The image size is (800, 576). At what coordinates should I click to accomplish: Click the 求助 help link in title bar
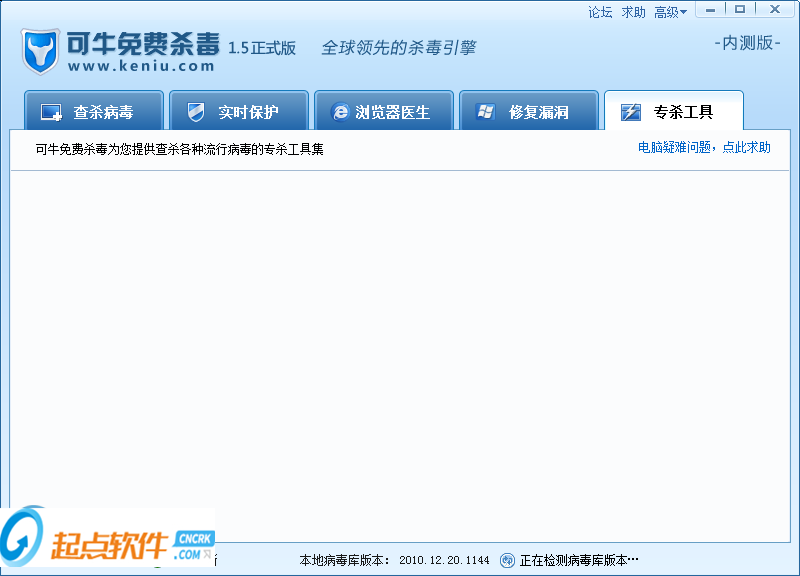(633, 12)
